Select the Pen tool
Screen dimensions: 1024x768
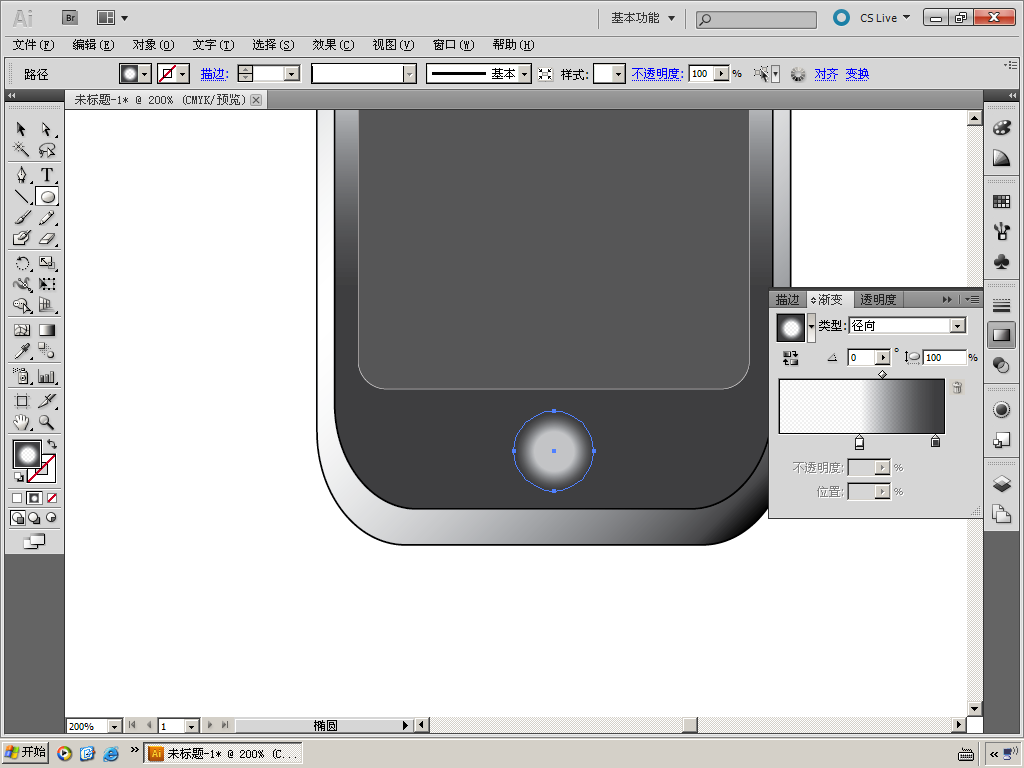tap(21, 175)
